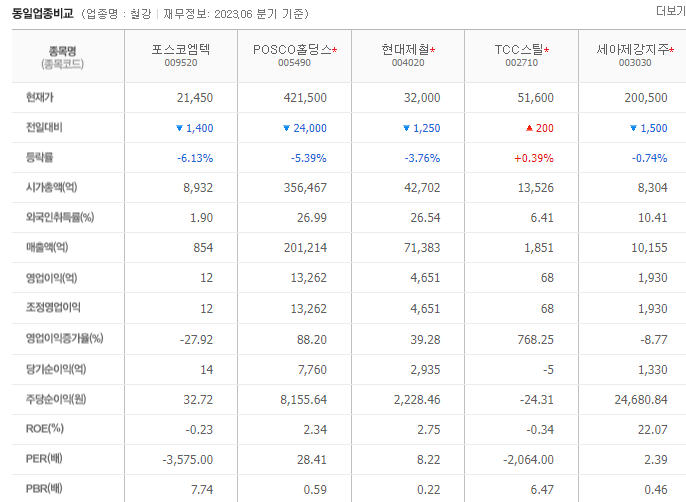This screenshot has height=502, width=686.
Task: Click the -6.13% change rate
Action: (195, 158)
